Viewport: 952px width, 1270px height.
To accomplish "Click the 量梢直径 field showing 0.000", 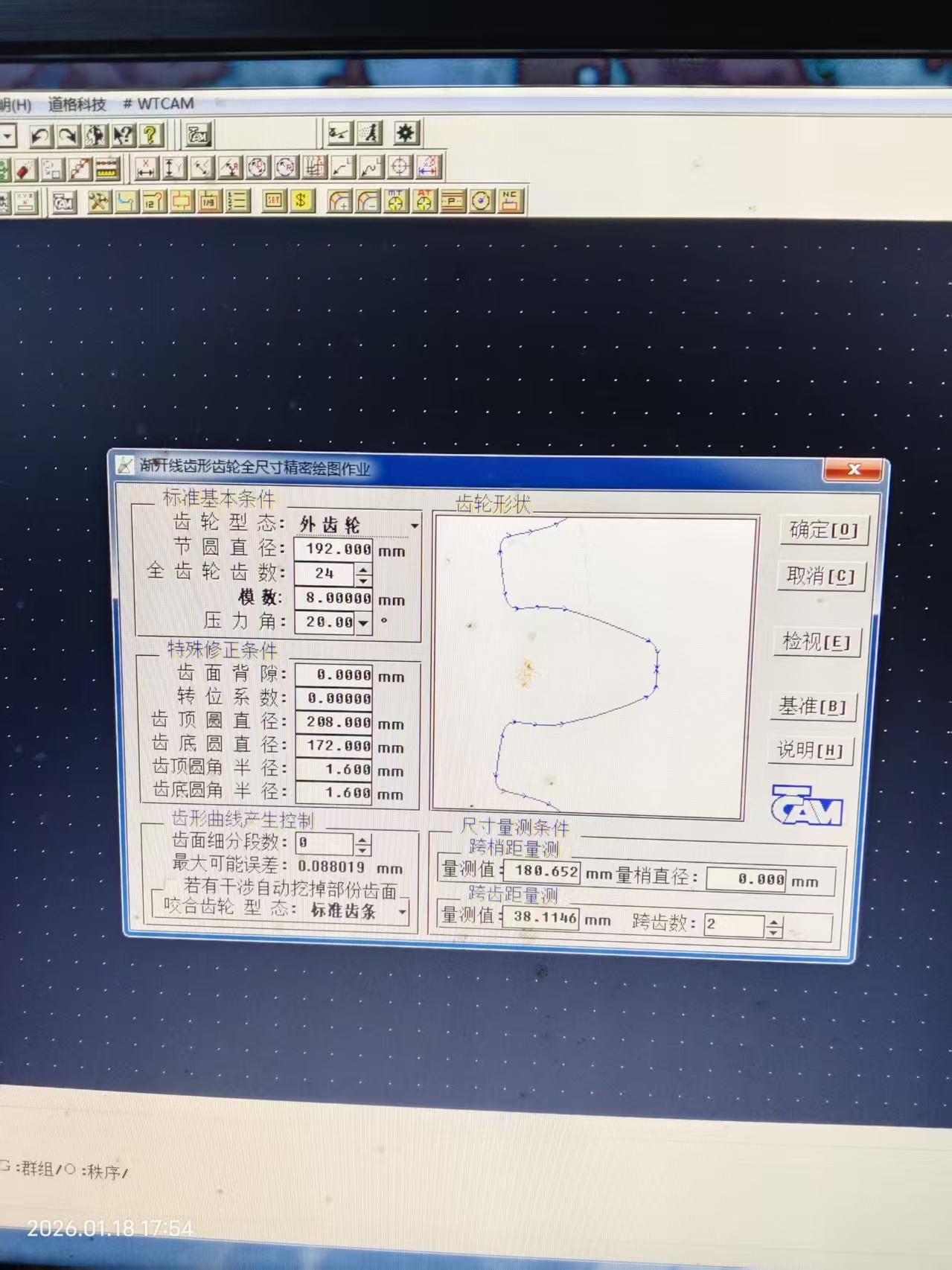I will (747, 879).
